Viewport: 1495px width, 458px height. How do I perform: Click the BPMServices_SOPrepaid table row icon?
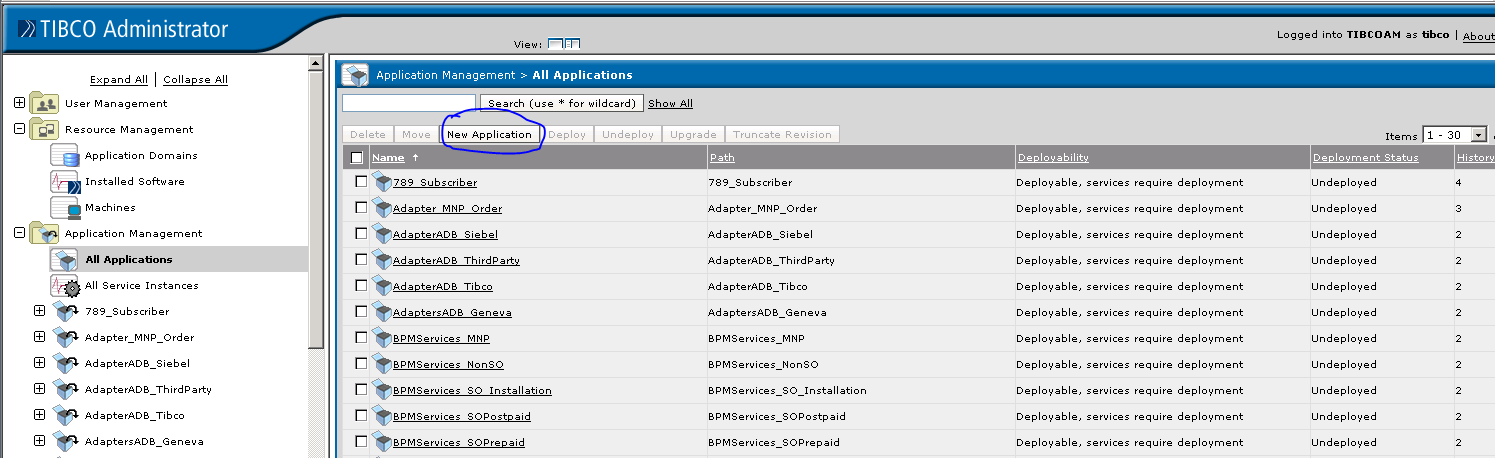click(x=381, y=442)
